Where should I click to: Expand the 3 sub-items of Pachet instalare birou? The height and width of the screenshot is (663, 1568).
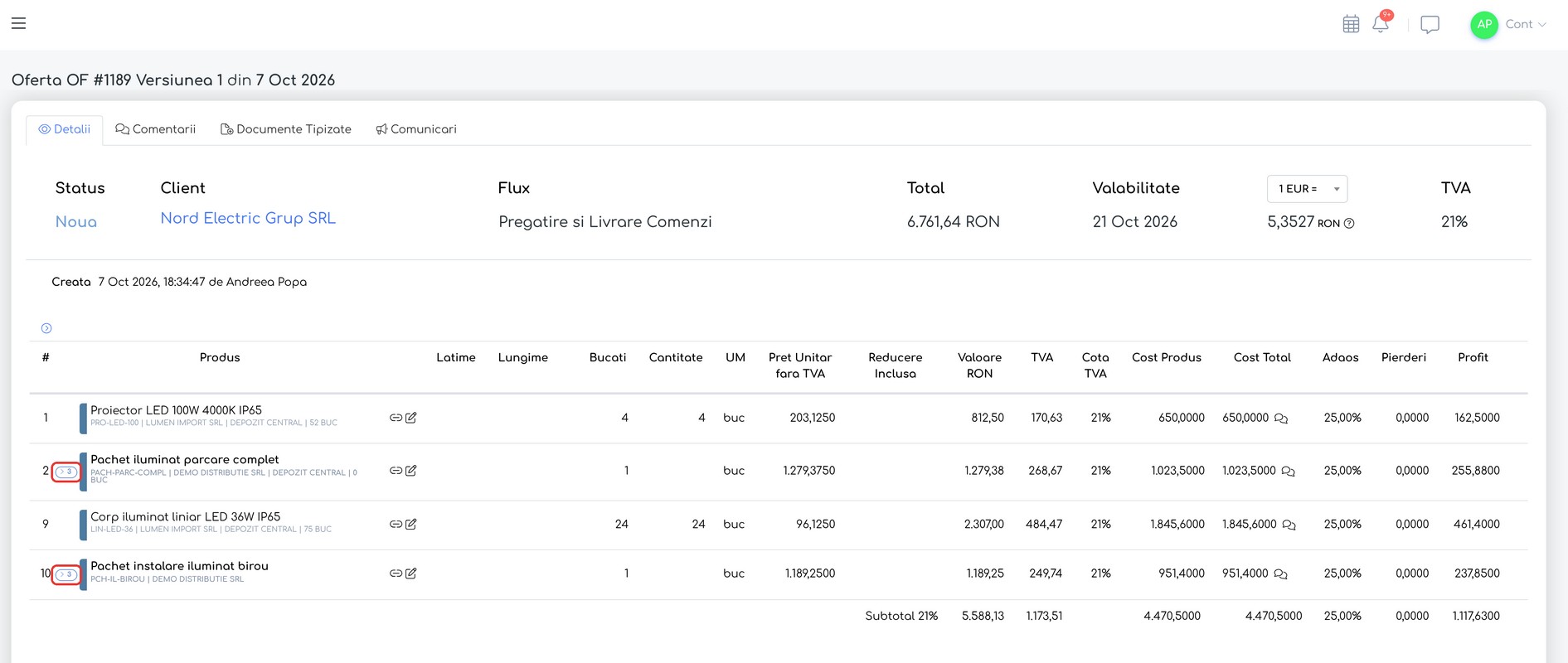pyautogui.click(x=66, y=574)
